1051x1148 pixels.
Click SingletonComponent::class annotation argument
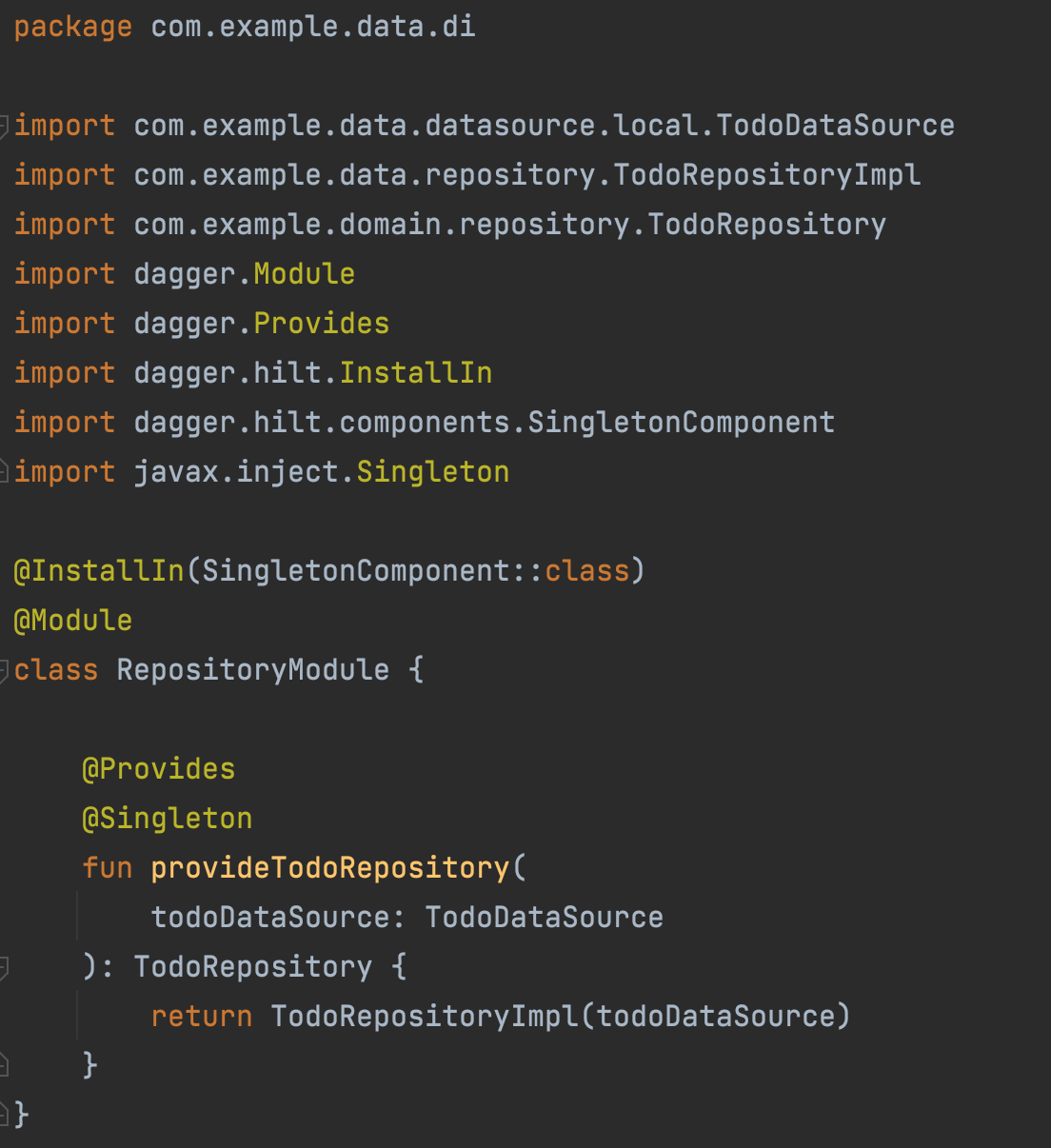coord(416,570)
